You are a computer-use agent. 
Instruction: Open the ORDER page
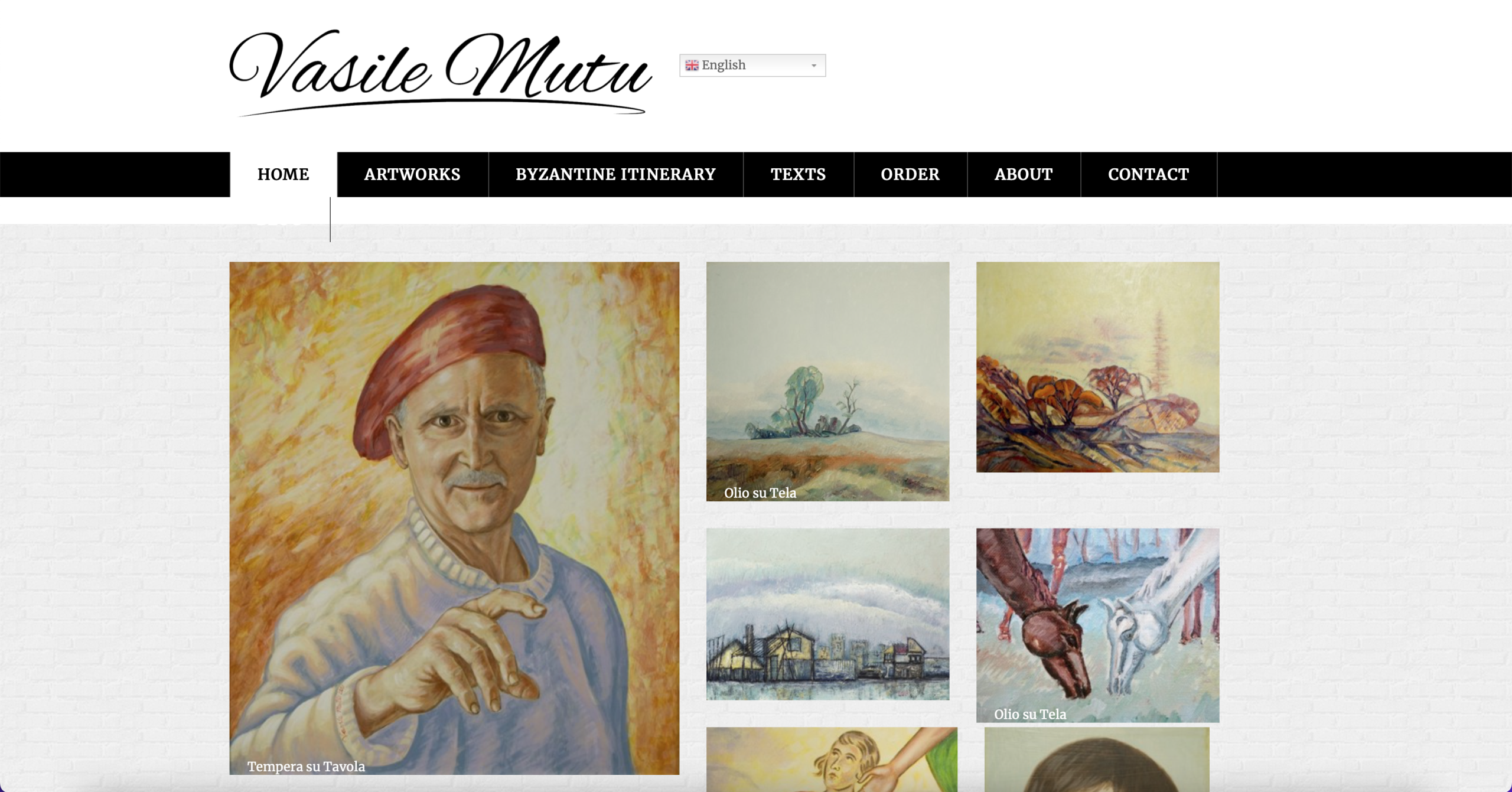[910, 174]
